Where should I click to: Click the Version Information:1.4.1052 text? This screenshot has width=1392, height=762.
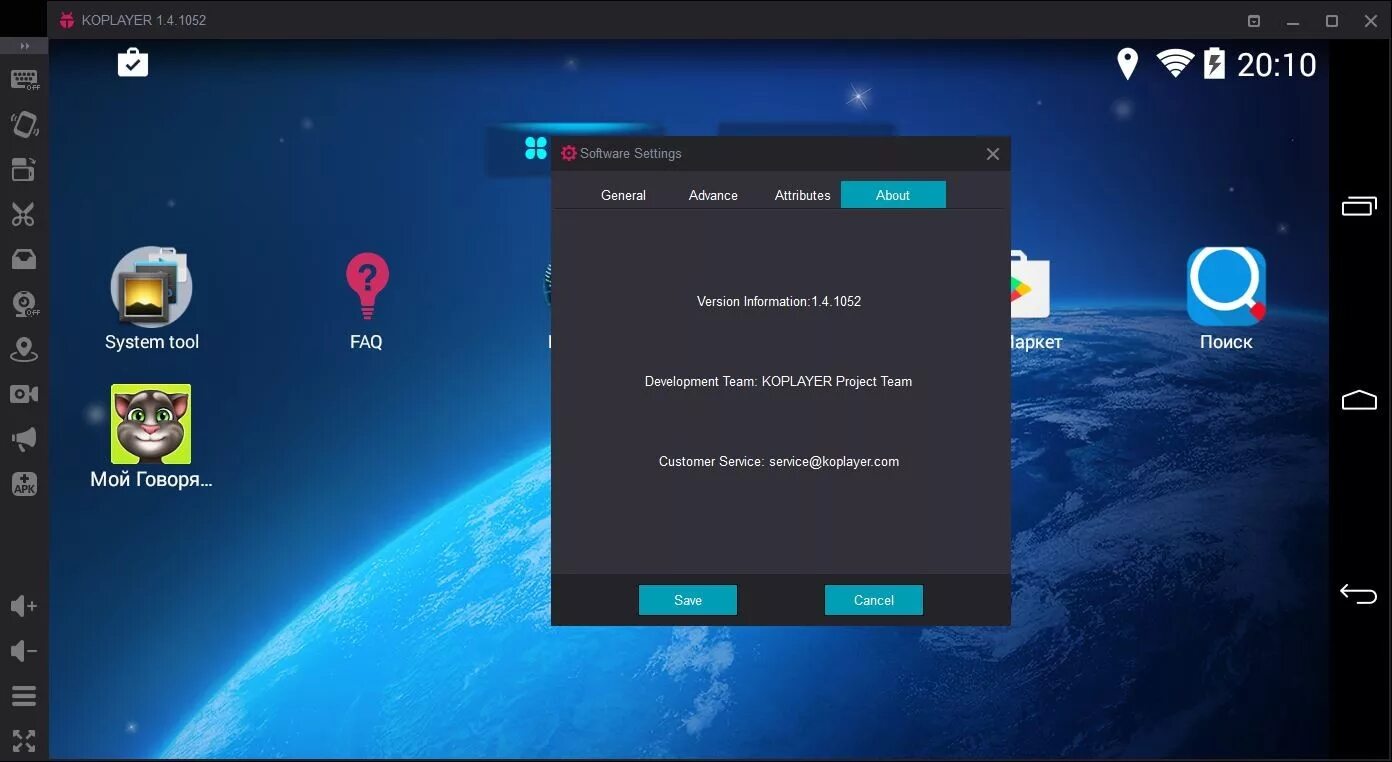click(779, 301)
